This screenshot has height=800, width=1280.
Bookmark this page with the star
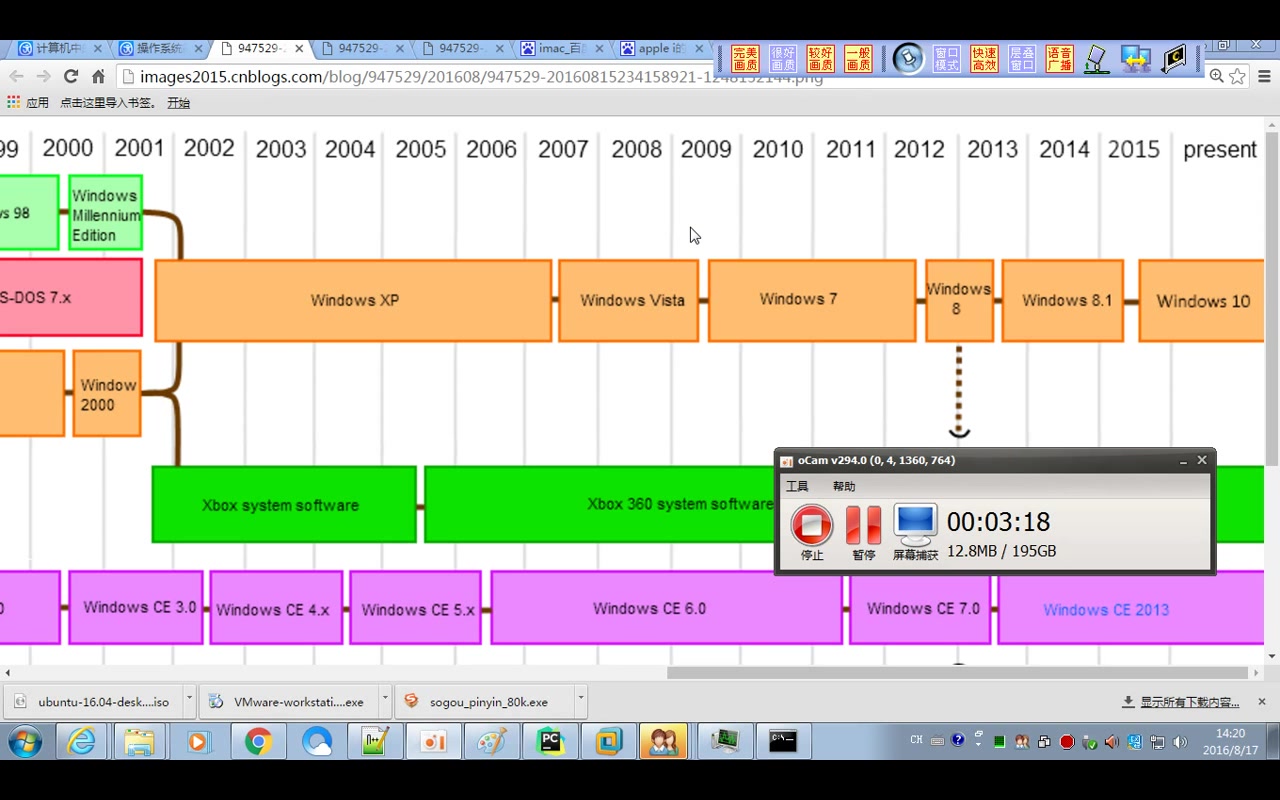tap(1238, 76)
